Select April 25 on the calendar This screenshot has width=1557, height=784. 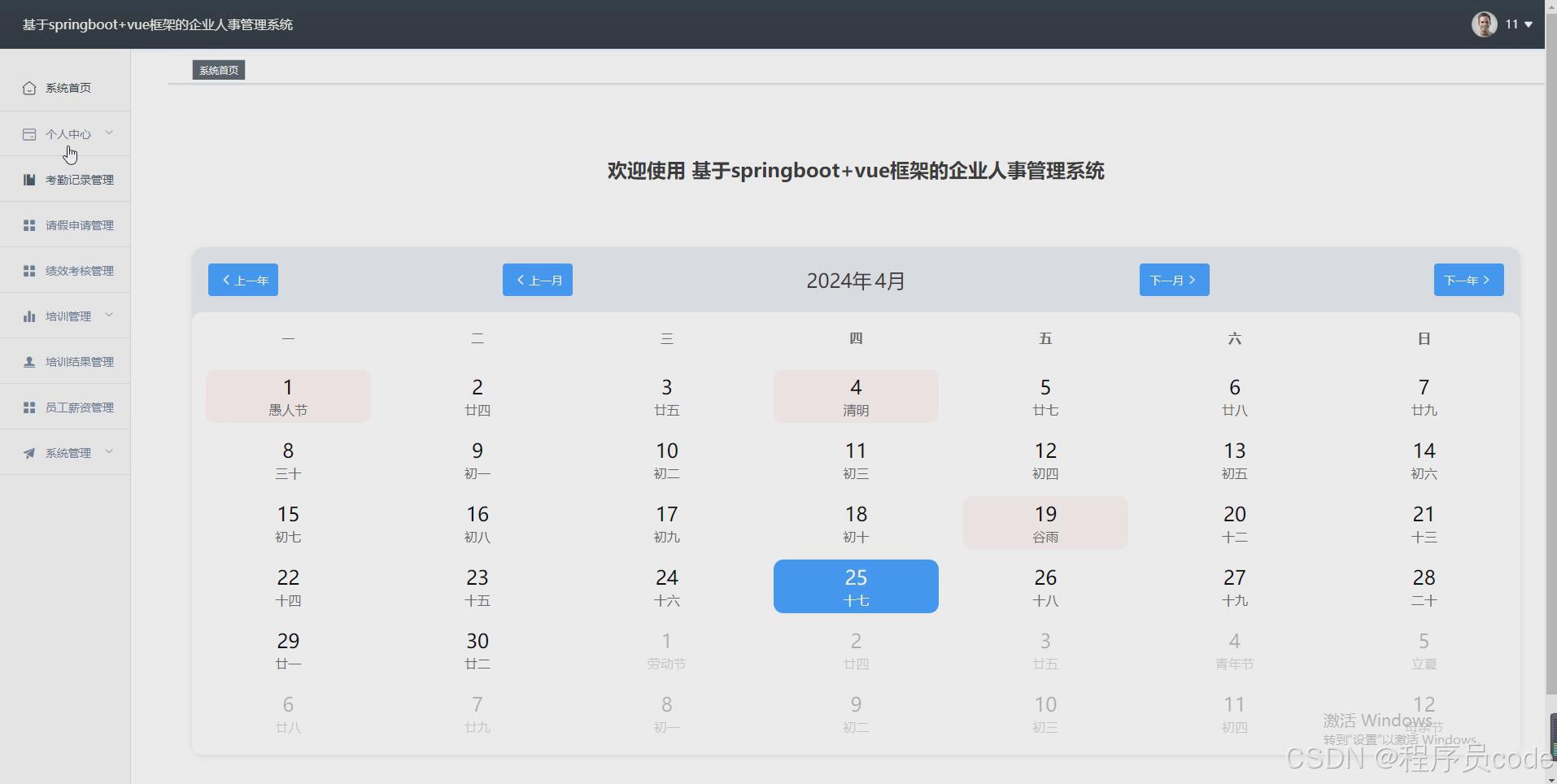click(856, 586)
